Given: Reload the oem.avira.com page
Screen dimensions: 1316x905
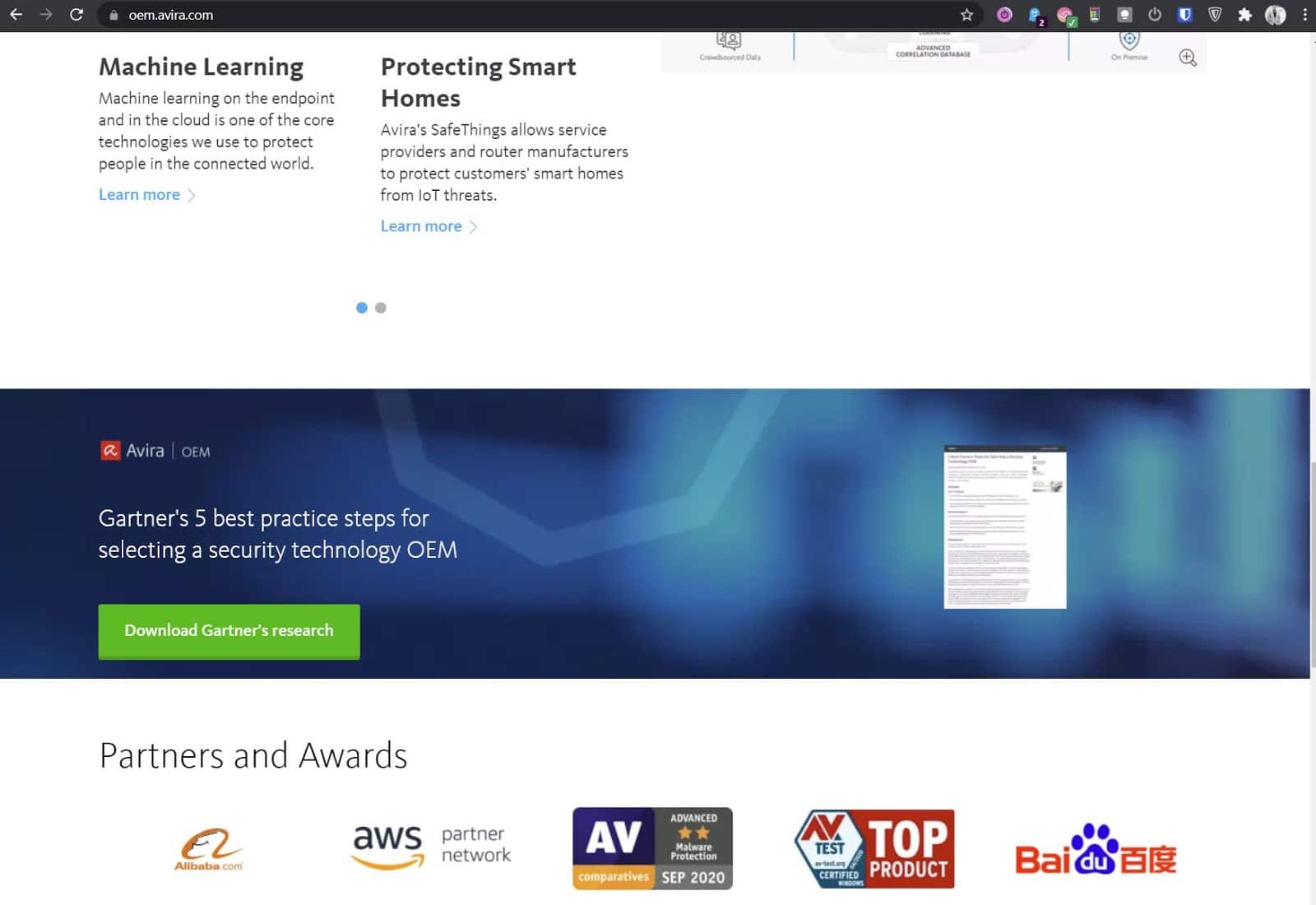Looking at the screenshot, I should click(x=76, y=15).
